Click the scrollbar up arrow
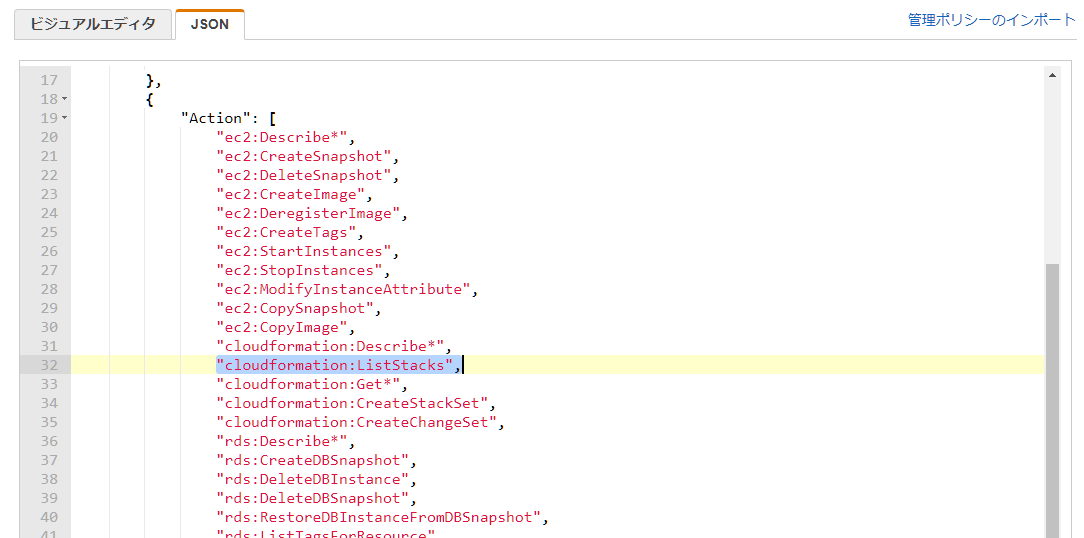This screenshot has width=1084, height=538. pyautogui.click(x=1052, y=75)
